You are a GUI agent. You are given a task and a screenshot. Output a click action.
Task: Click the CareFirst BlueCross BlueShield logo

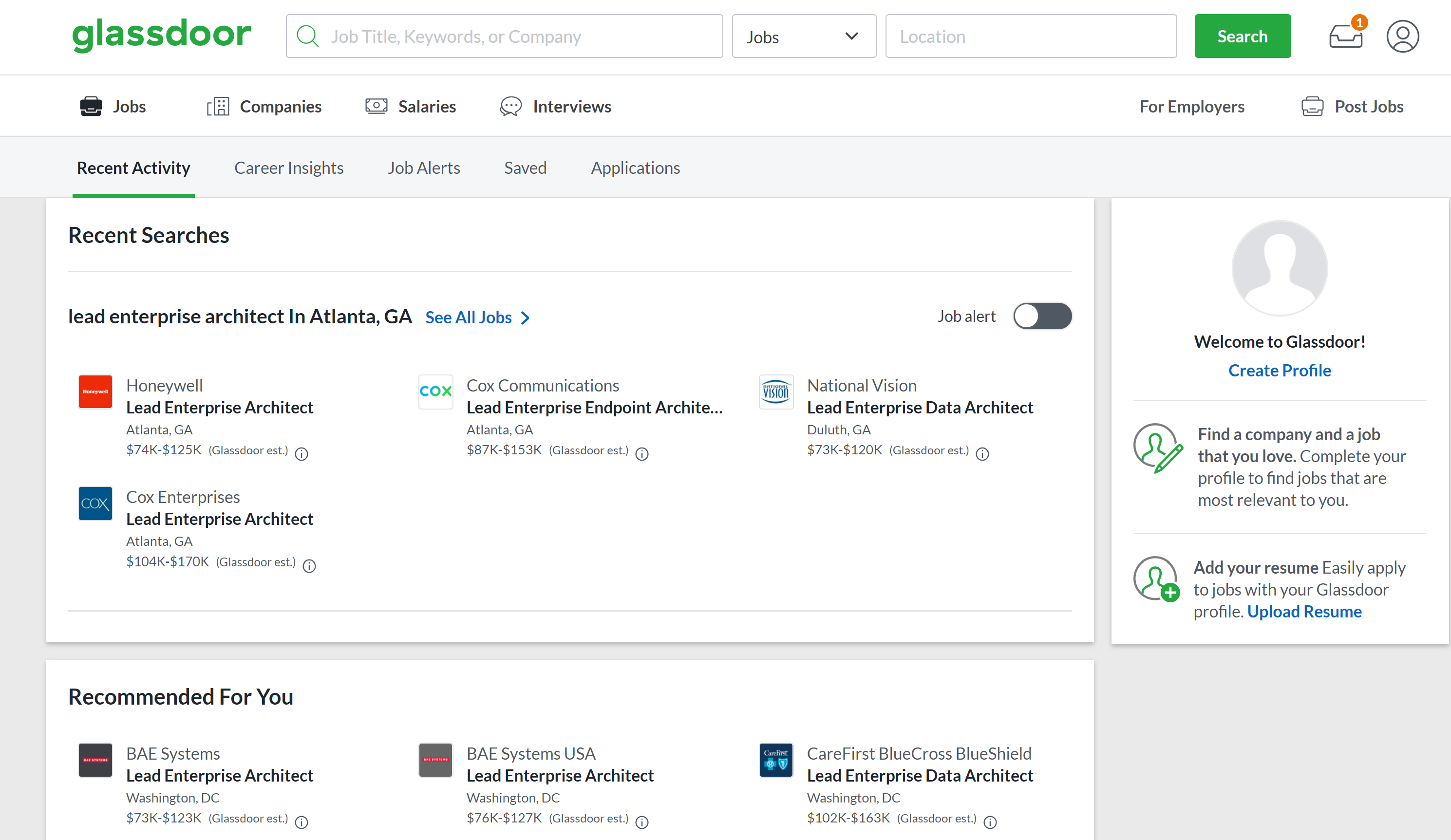point(775,760)
